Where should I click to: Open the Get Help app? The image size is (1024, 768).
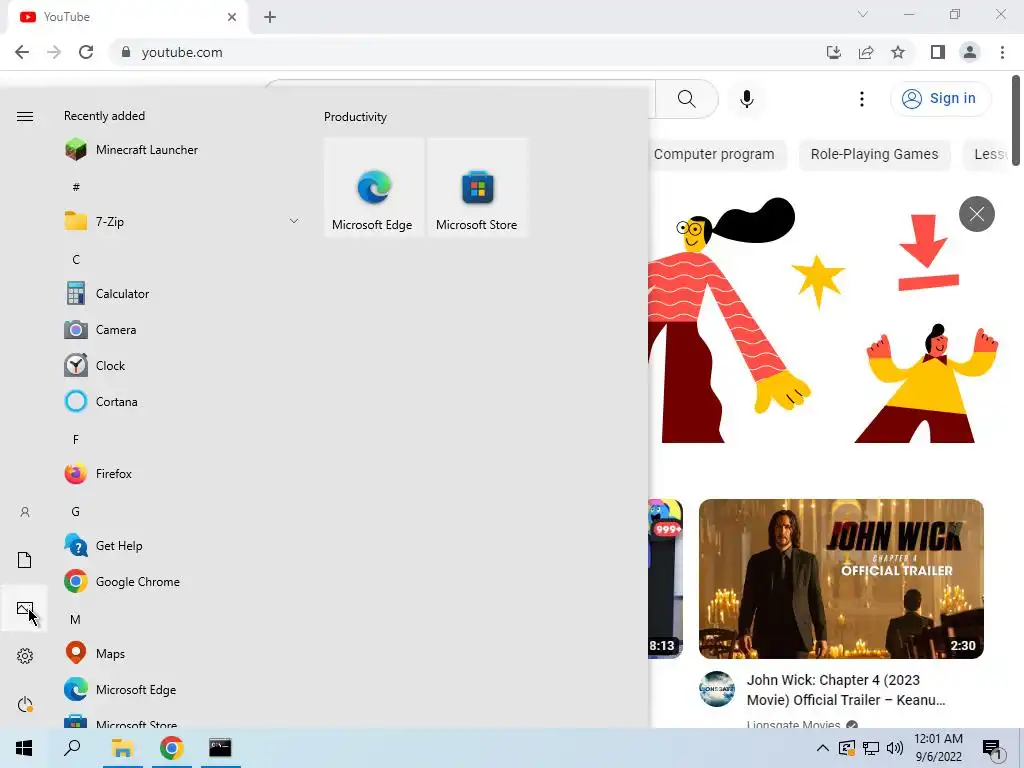[182, 545]
